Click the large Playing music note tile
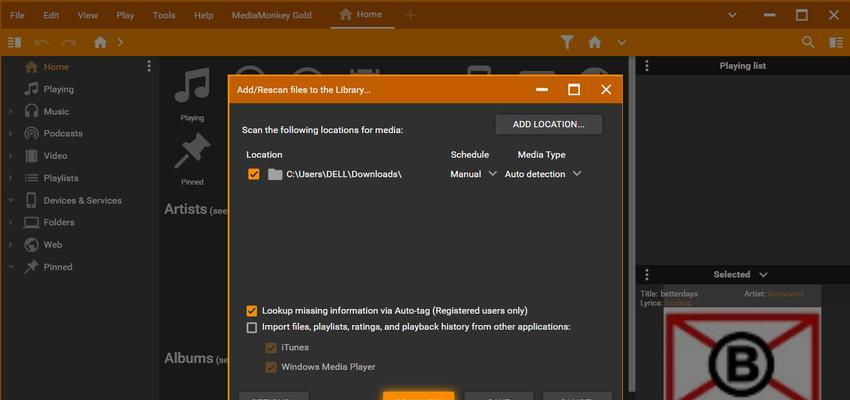Viewport: 850px width, 400px height. [192, 85]
